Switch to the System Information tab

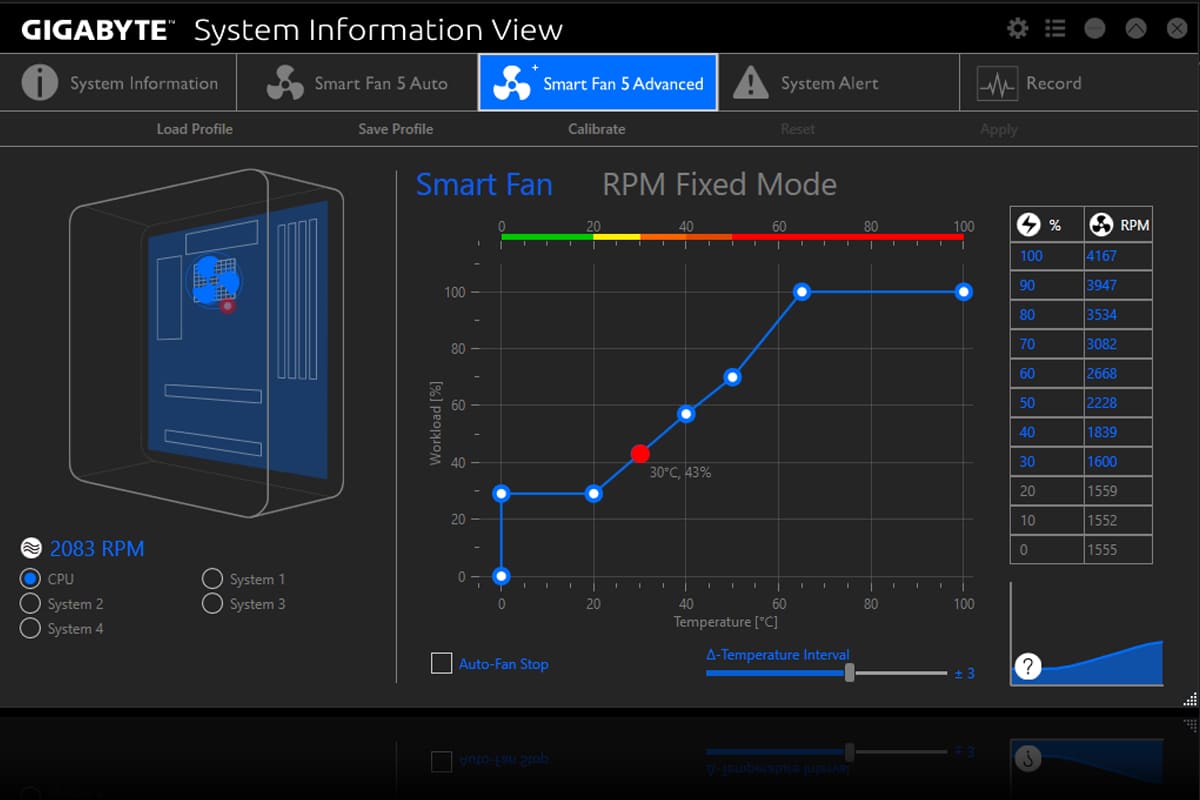[118, 83]
